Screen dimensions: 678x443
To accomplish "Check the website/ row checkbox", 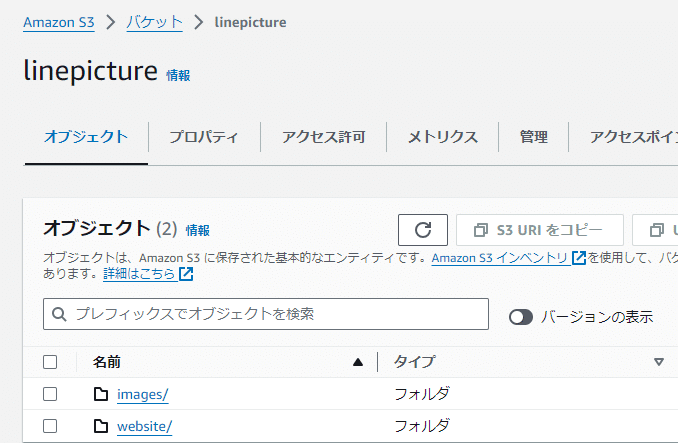I will pyautogui.click(x=50, y=426).
